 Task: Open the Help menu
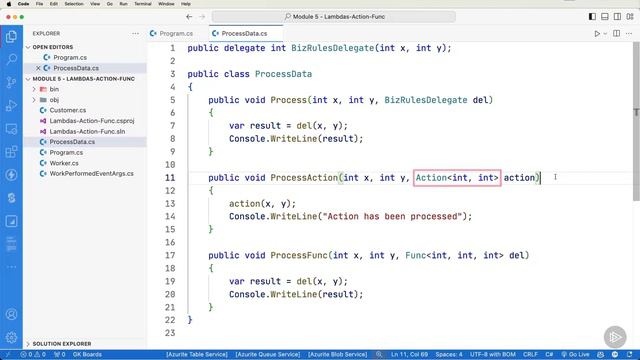[x=186, y=4]
